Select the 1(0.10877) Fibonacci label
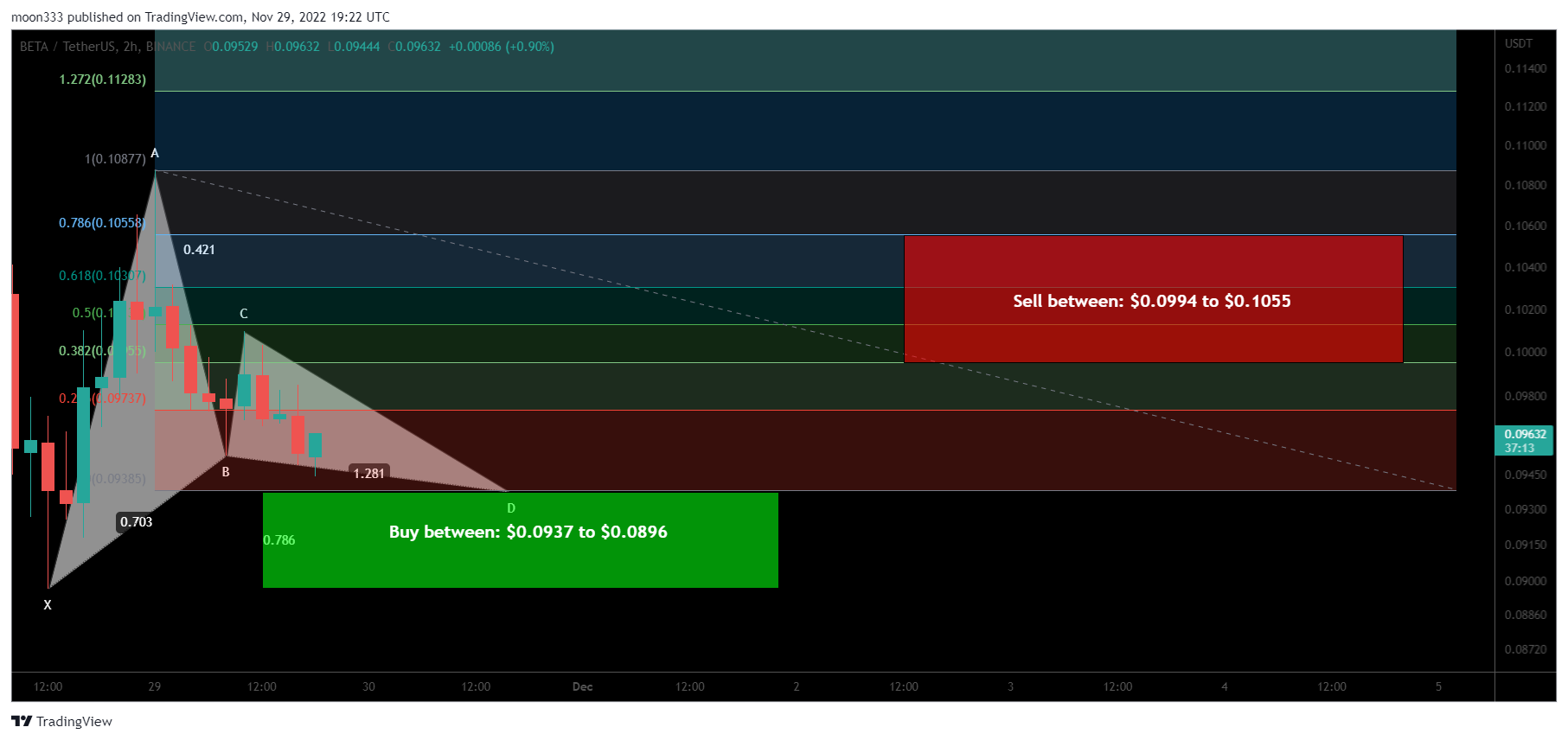This screenshot has height=740, width=1568. pos(115,159)
